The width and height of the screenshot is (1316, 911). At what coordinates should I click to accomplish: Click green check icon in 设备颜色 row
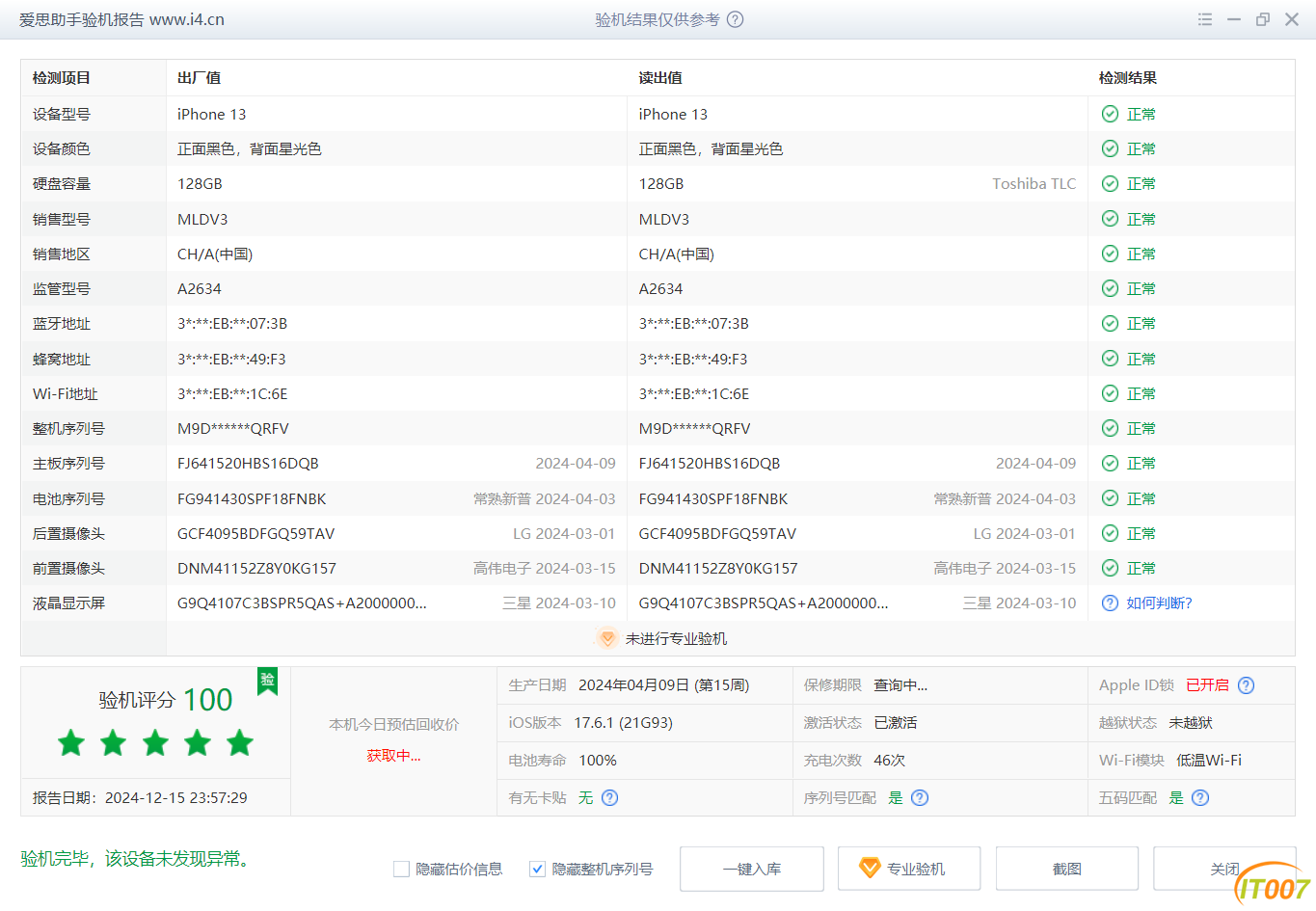[x=1110, y=148]
